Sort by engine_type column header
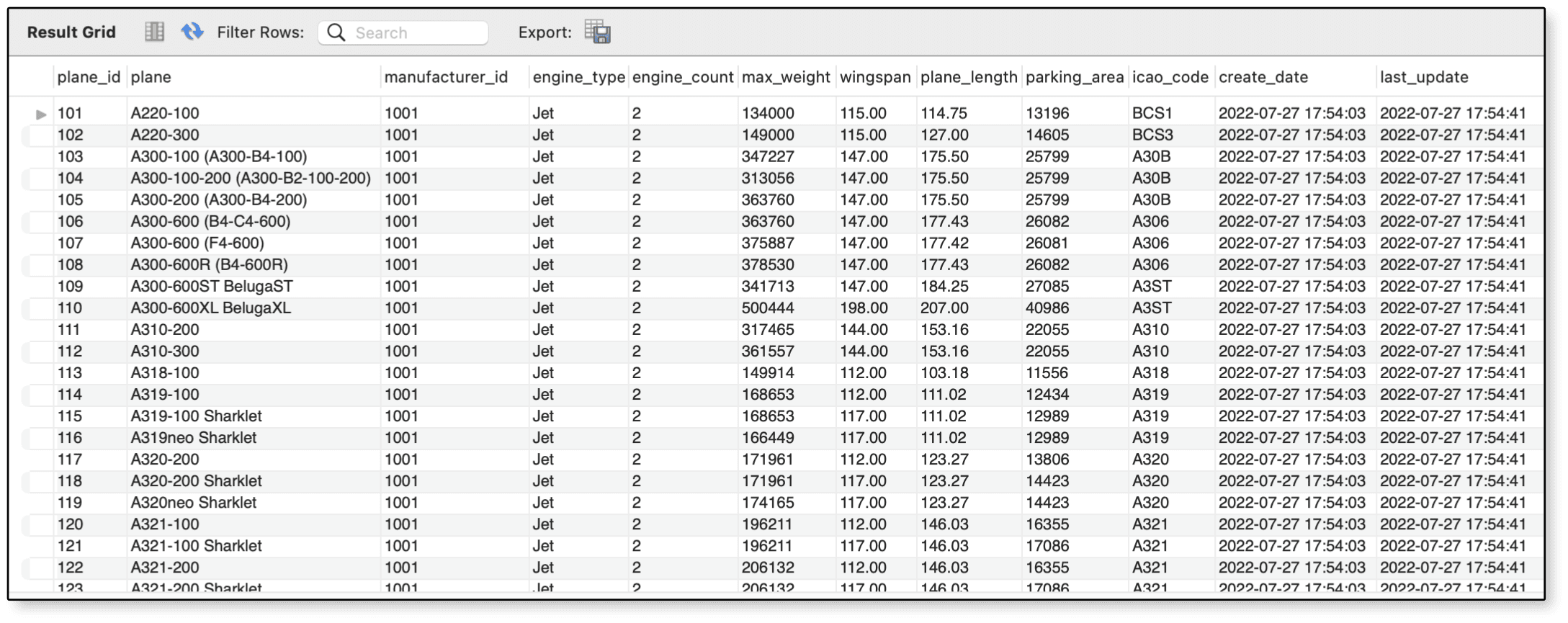Screen dimensions: 1568x623 point(578,77)
